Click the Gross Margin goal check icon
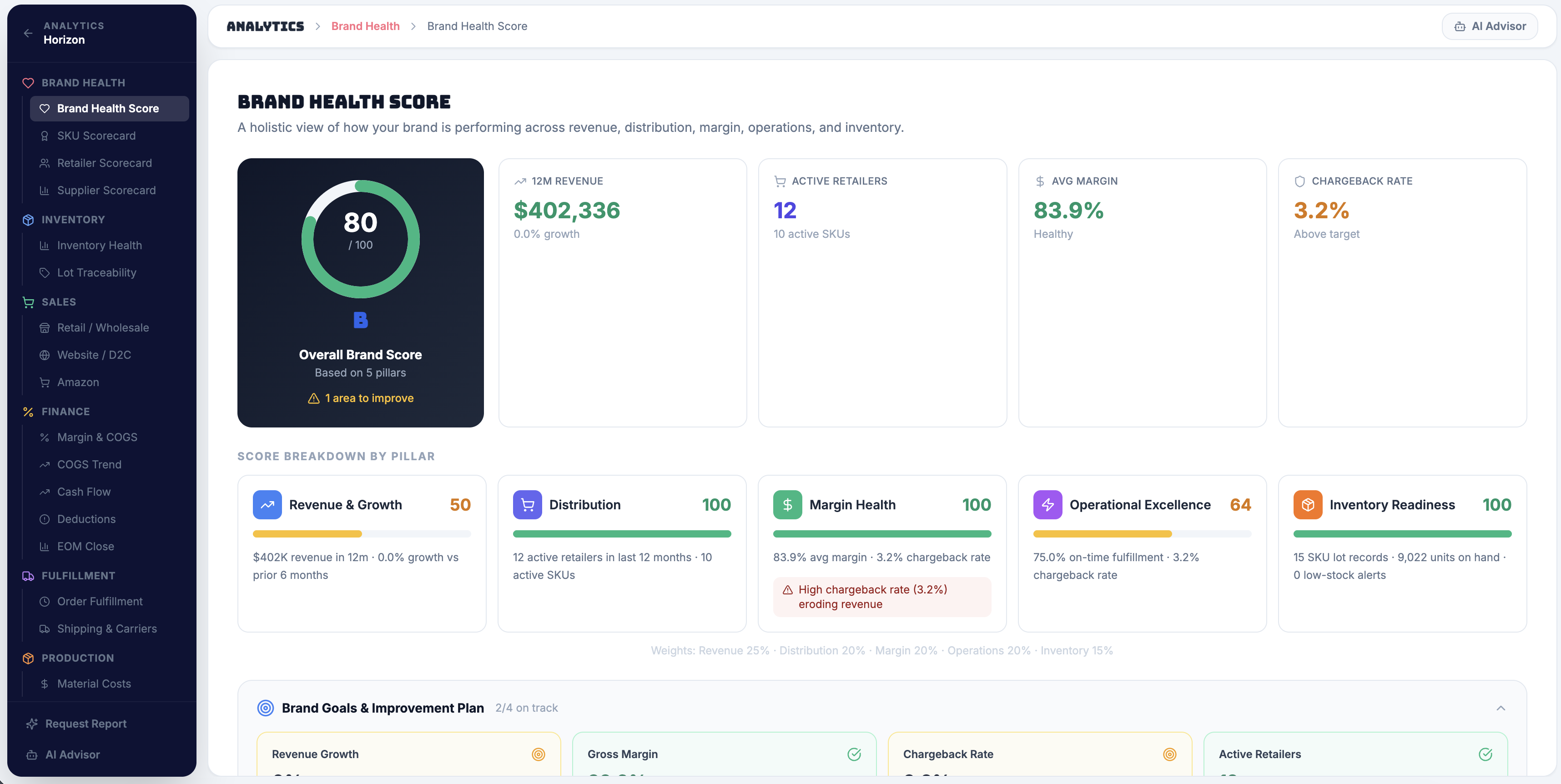1561x784 pixels. (x=854, y=754)
